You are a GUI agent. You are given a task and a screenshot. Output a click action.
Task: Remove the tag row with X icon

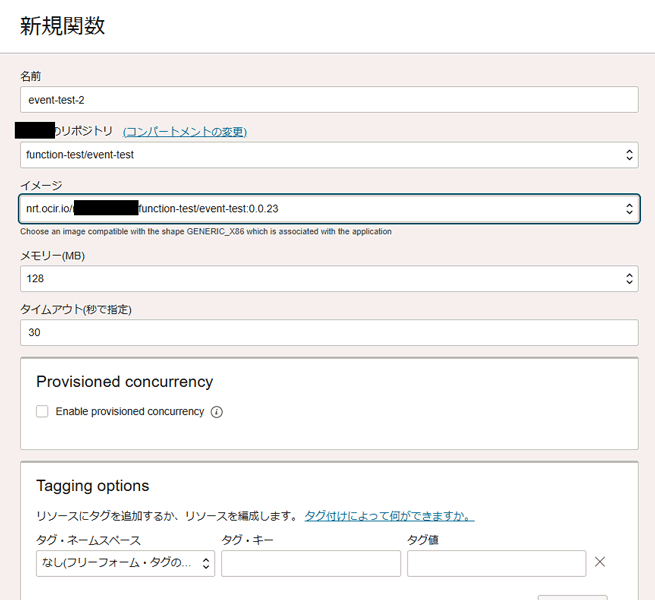(x=600, y=562)
